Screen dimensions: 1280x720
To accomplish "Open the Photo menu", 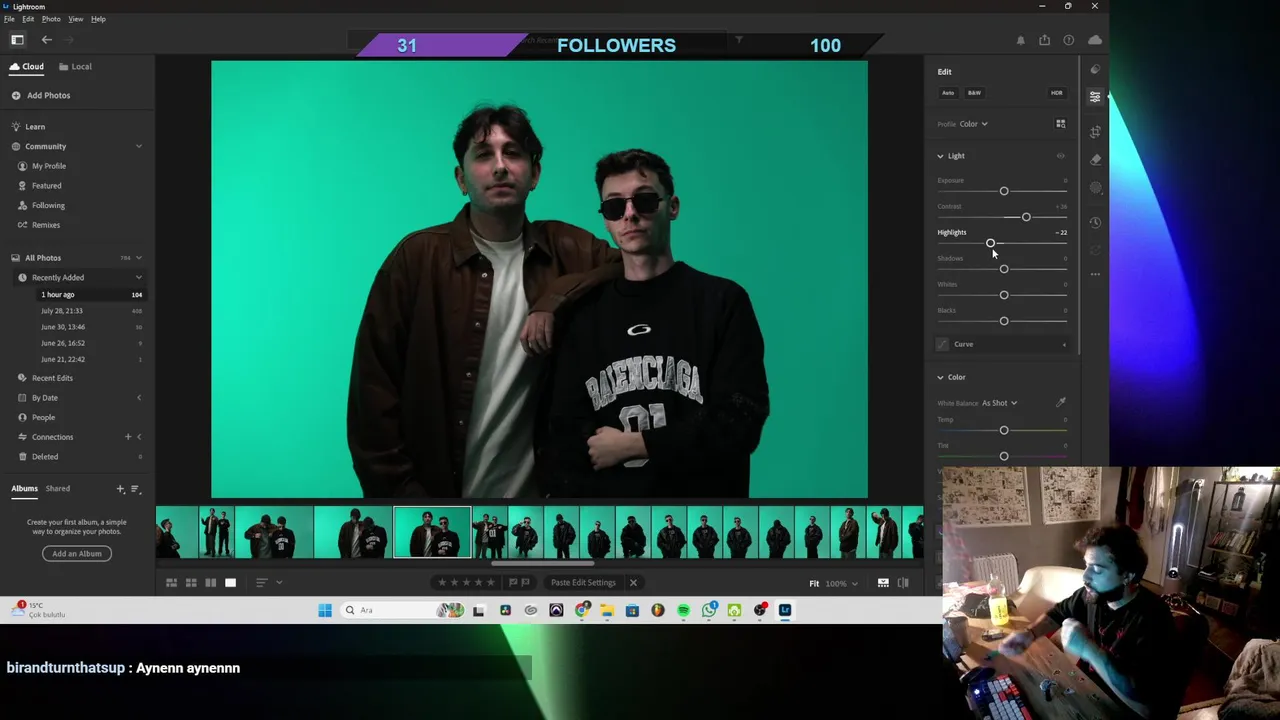I will click(51, 19).
